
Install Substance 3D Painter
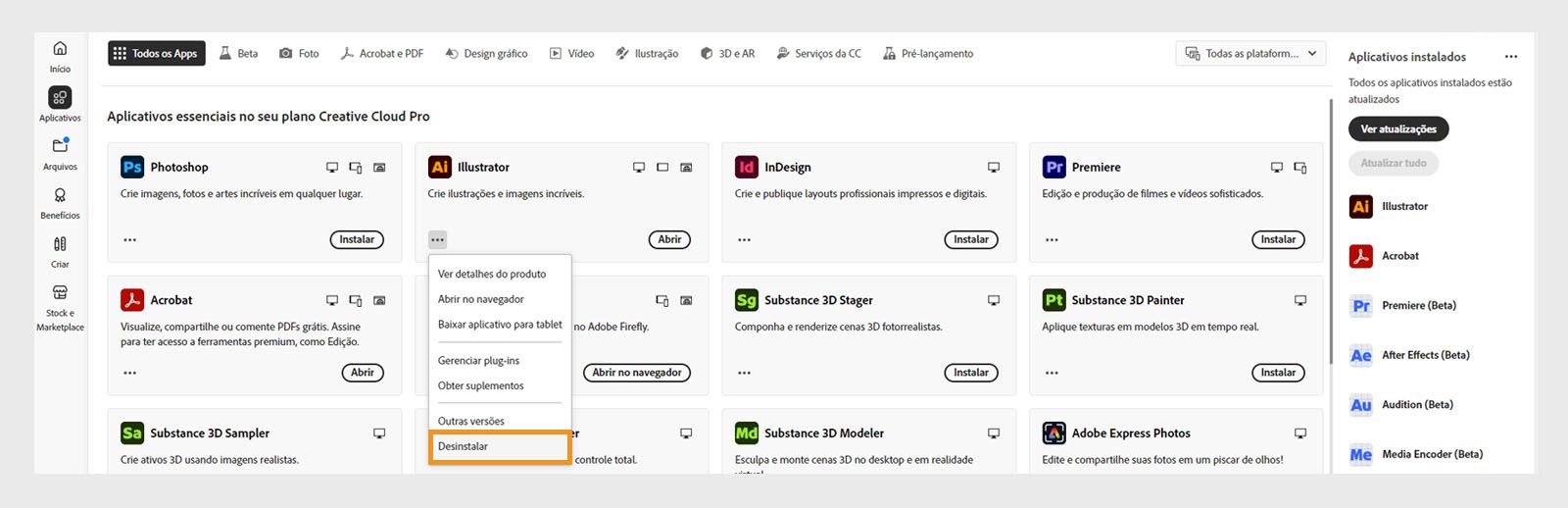click(x=1278, y=373)
